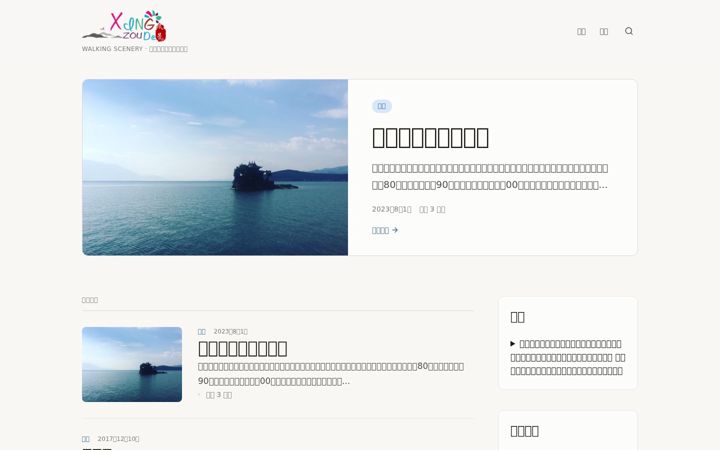This screenshot has width=720, height=450.
Task: Click category link beside the 2017 date
Action: click(x=85, y=439)
